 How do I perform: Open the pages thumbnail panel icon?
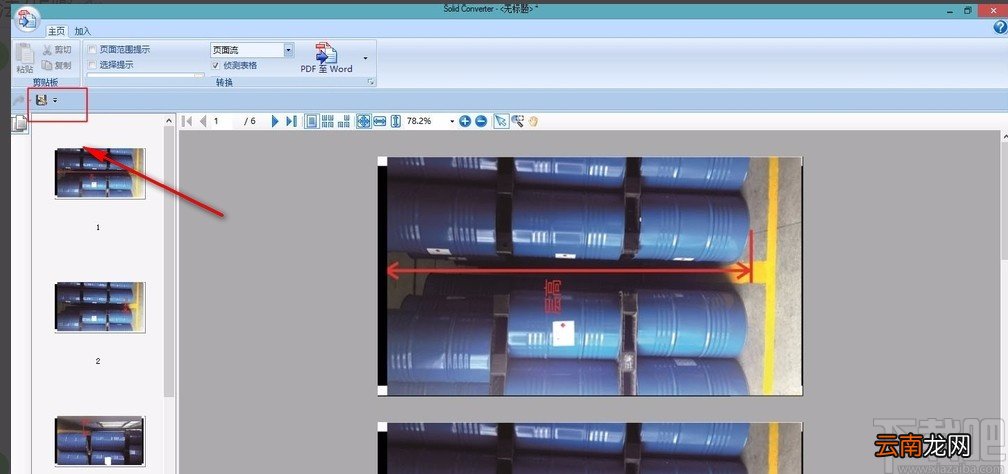click(21, 123)
